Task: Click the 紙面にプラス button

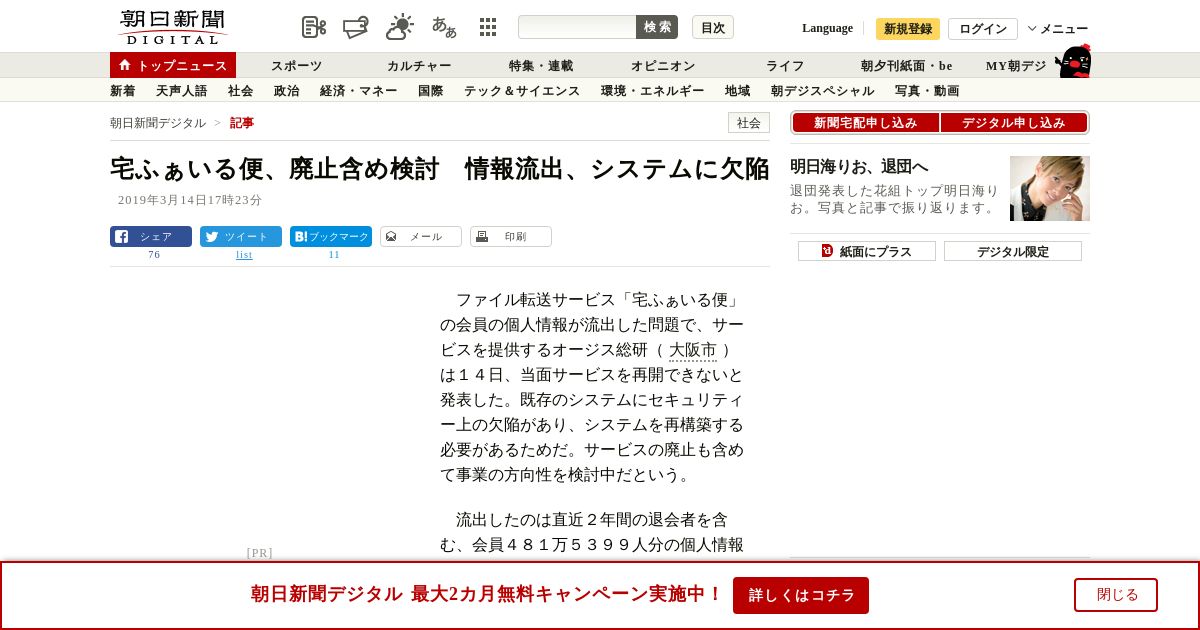Action: coord(867,251)
